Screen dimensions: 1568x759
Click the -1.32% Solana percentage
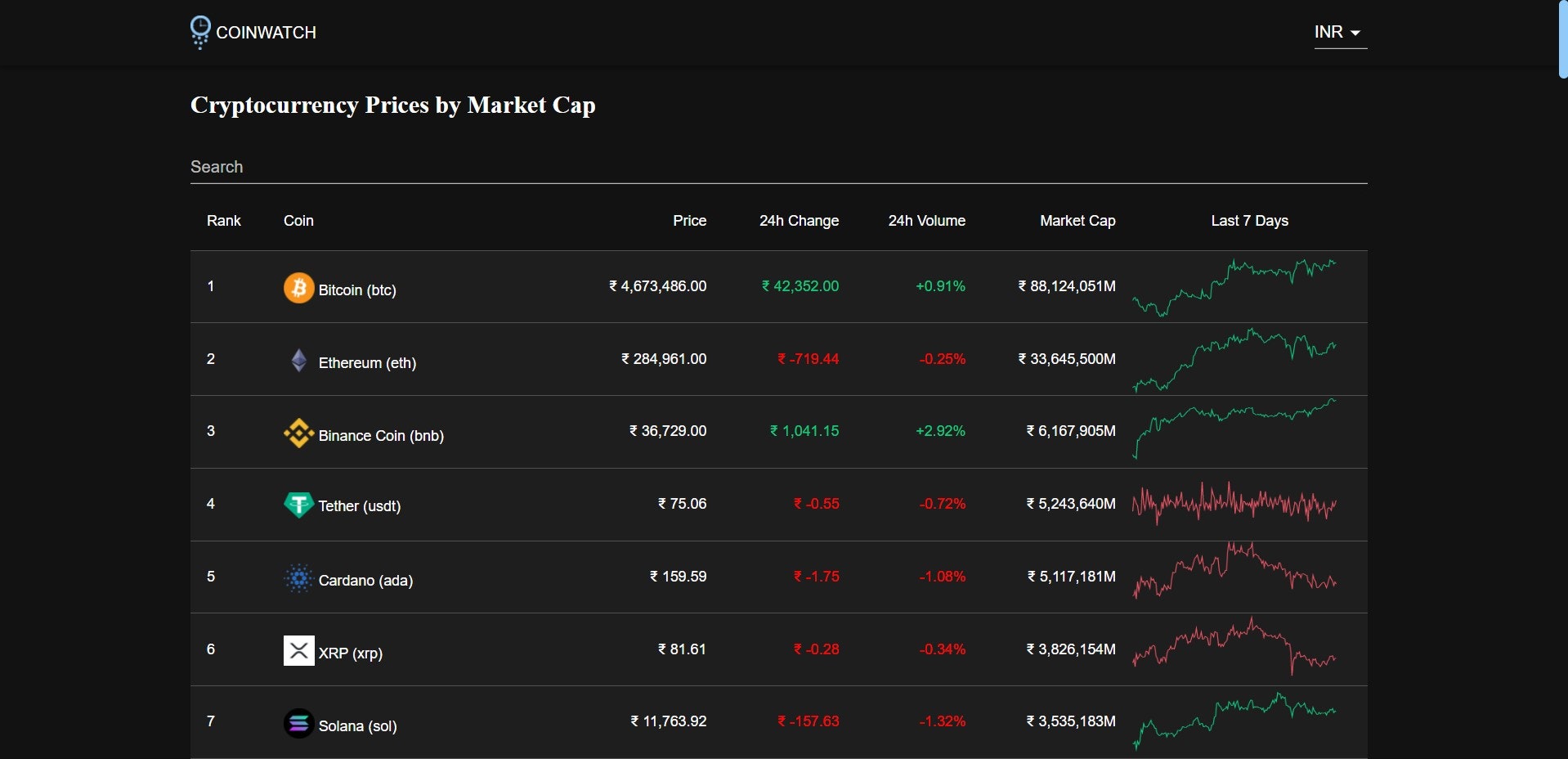point(942,721)
